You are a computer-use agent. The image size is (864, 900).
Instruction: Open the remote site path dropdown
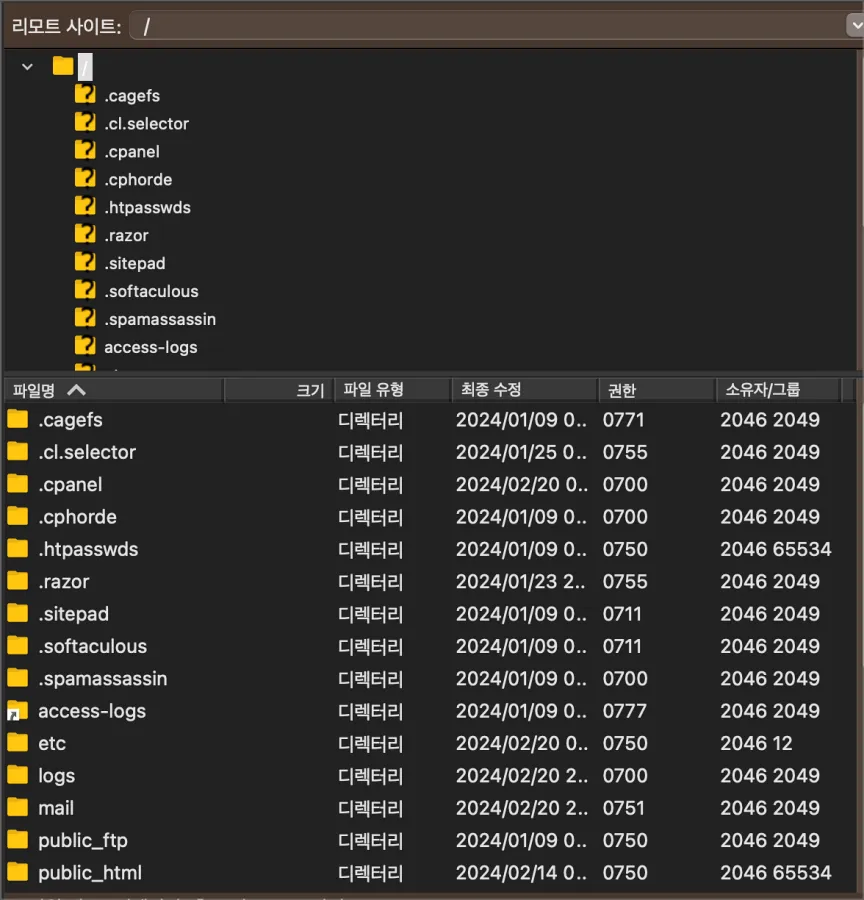pyautogui.click(x=851, y=26)
